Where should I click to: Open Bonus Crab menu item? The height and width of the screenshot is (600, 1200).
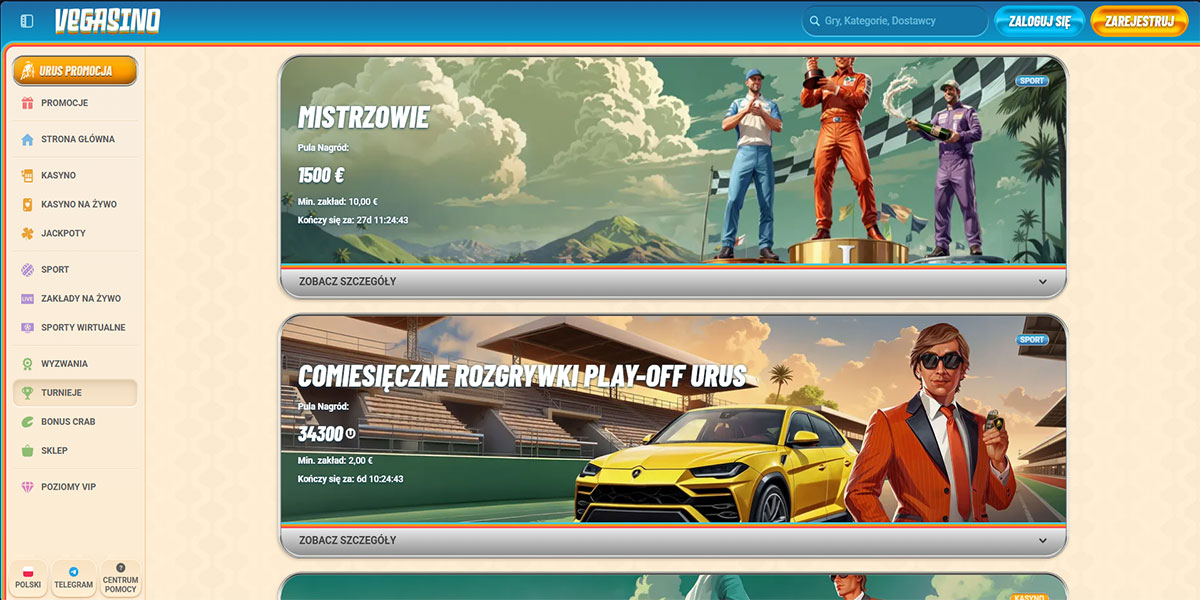pyautogui.click(x=68, y=422)
